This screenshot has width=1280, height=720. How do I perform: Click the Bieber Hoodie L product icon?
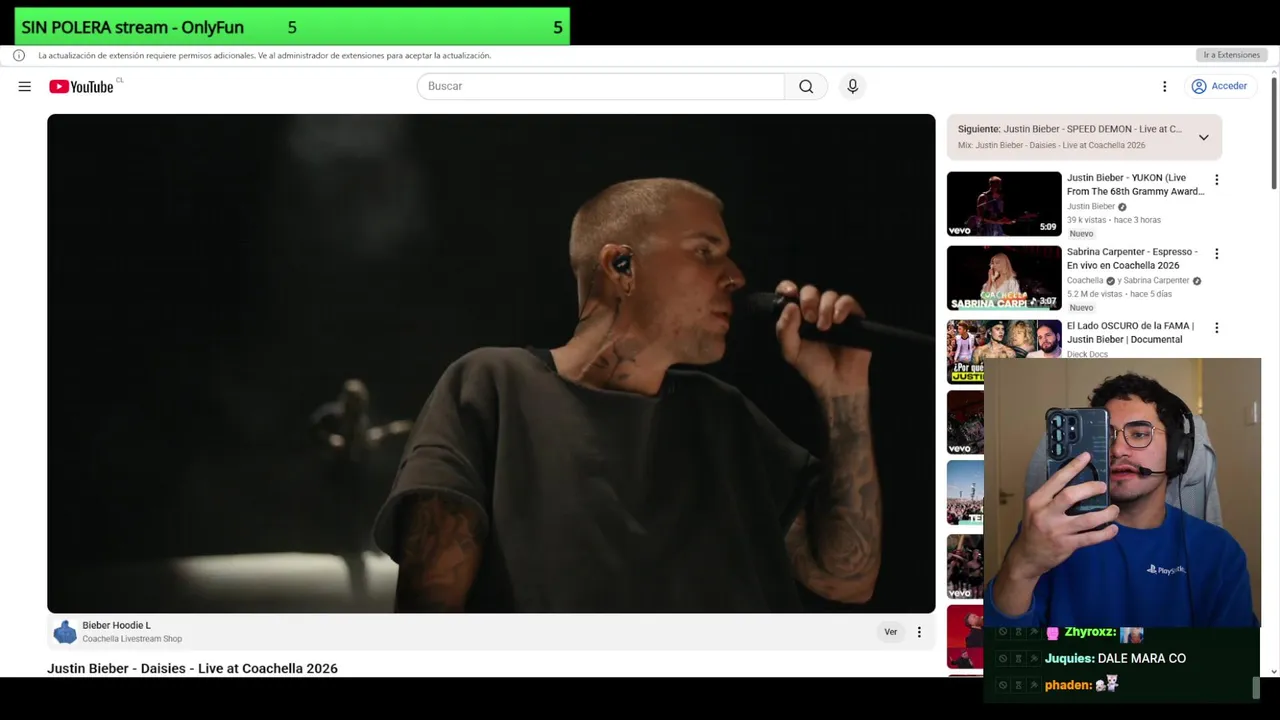(65, 632)
